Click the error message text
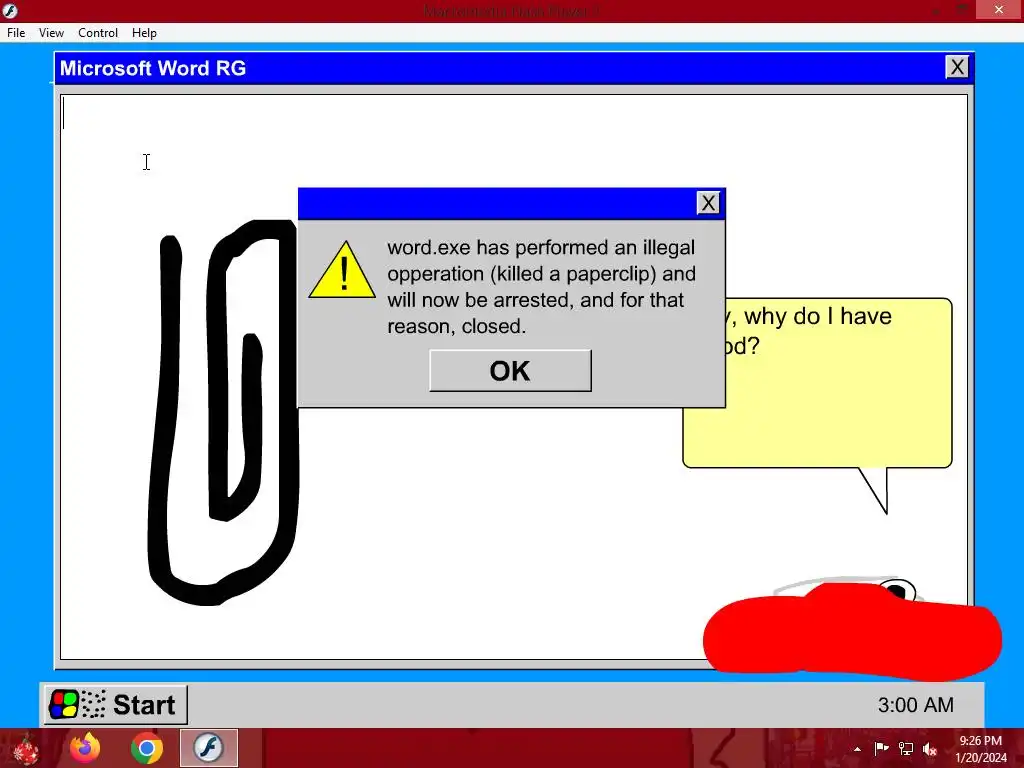1024x768 pixels. pyautogui.click(x=541, y=287)
